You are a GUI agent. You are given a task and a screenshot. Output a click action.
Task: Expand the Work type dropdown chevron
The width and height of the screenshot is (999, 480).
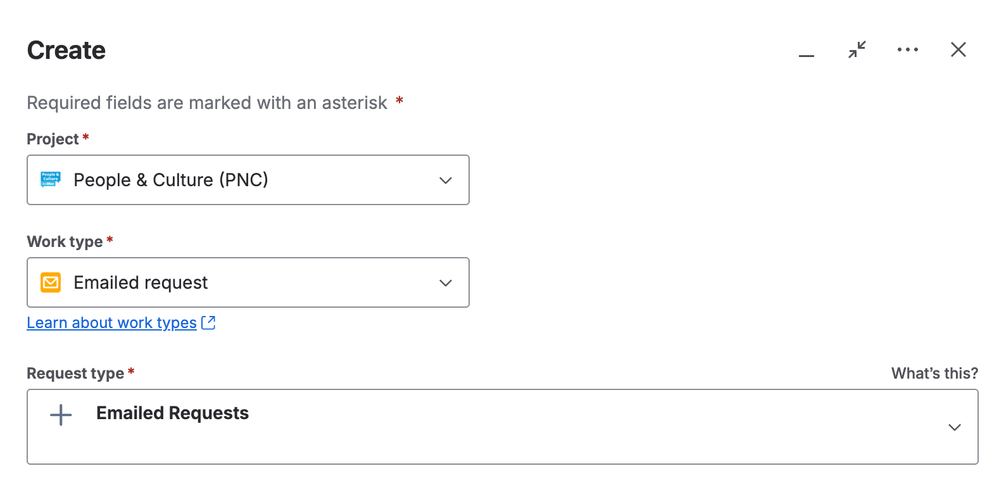tap(446, 283)
